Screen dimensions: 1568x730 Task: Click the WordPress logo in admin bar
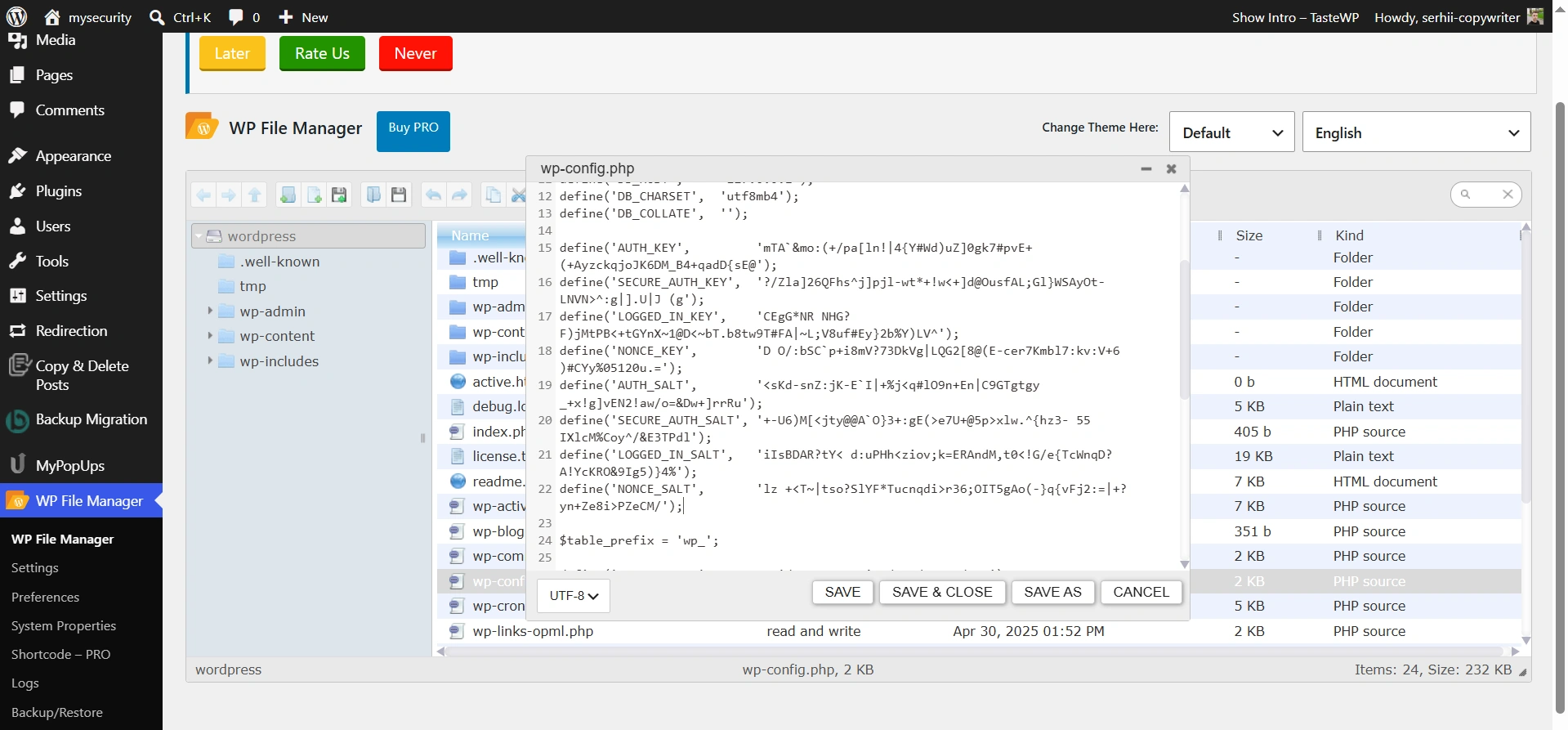coord(16,16)
